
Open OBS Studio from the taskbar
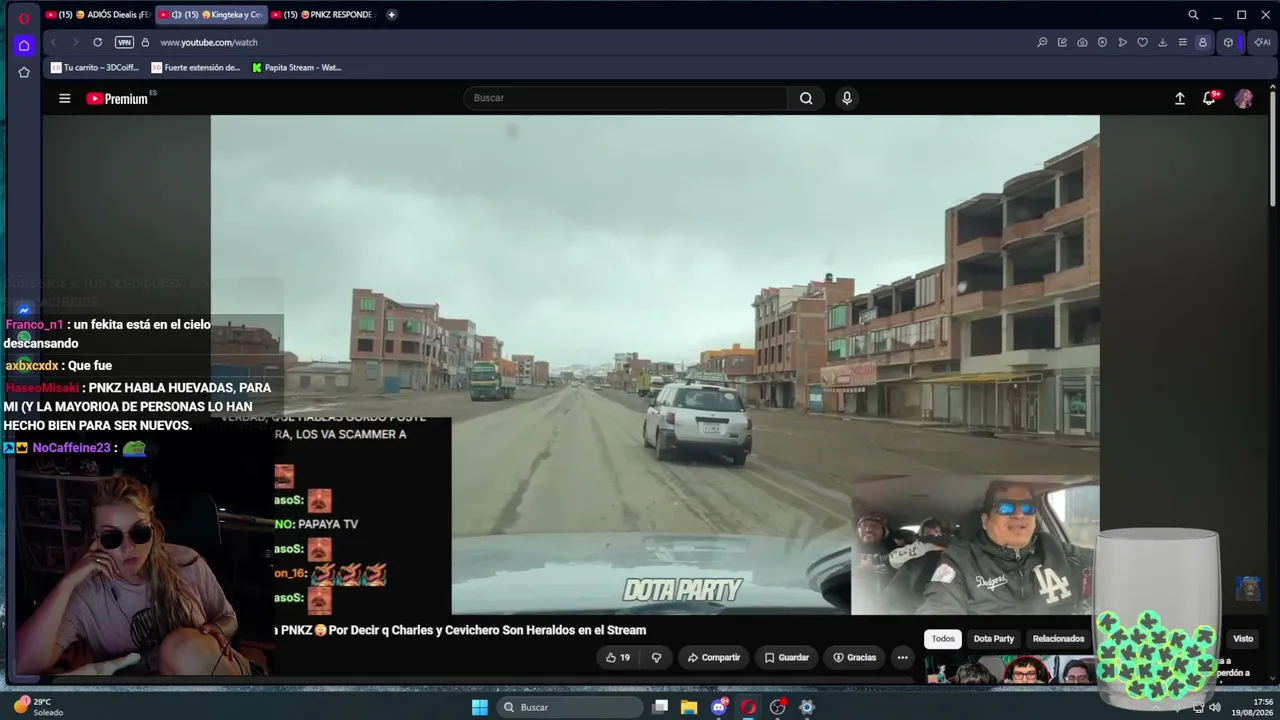coord(778,707)
